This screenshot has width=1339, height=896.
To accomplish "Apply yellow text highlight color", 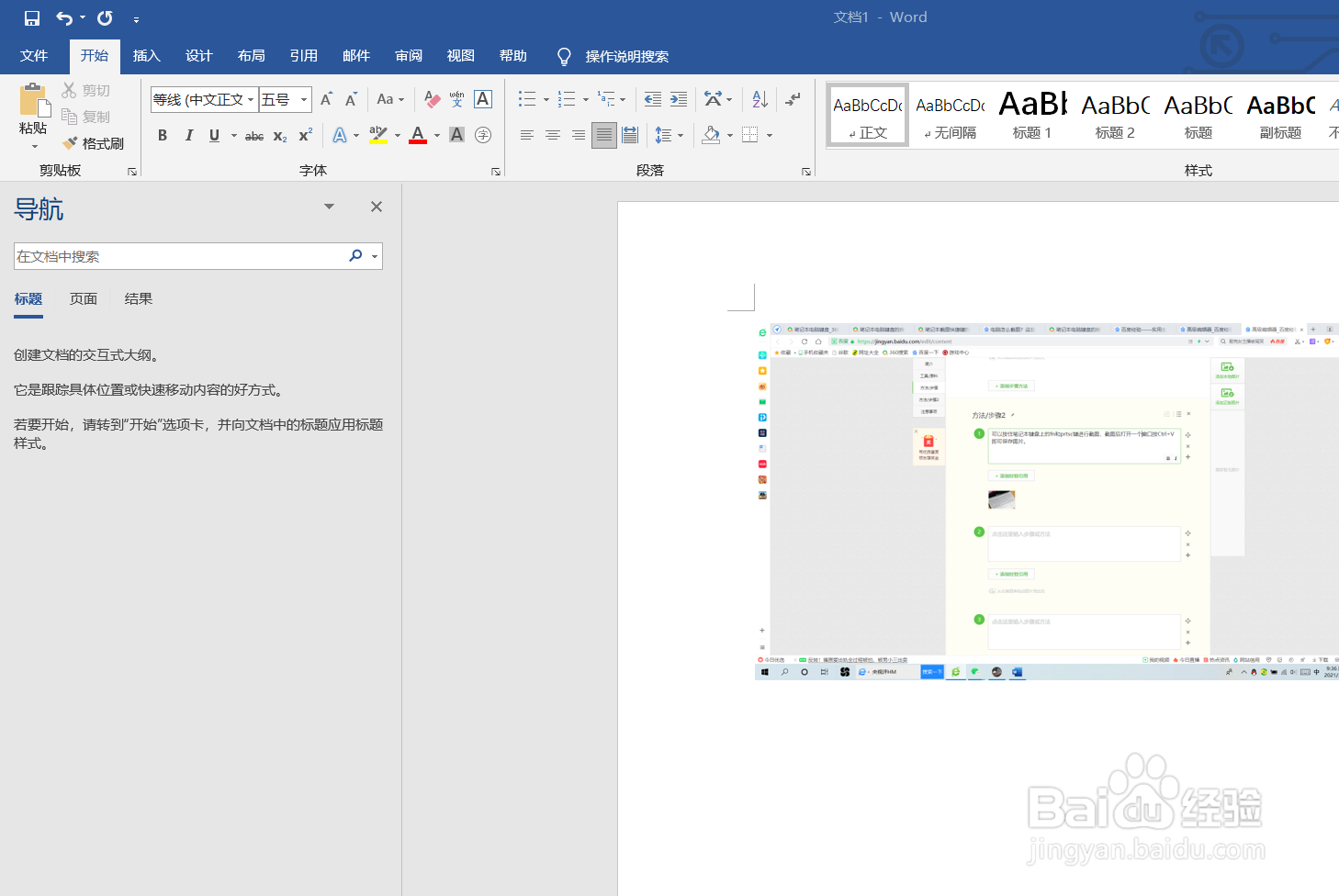I will (377, 135).
